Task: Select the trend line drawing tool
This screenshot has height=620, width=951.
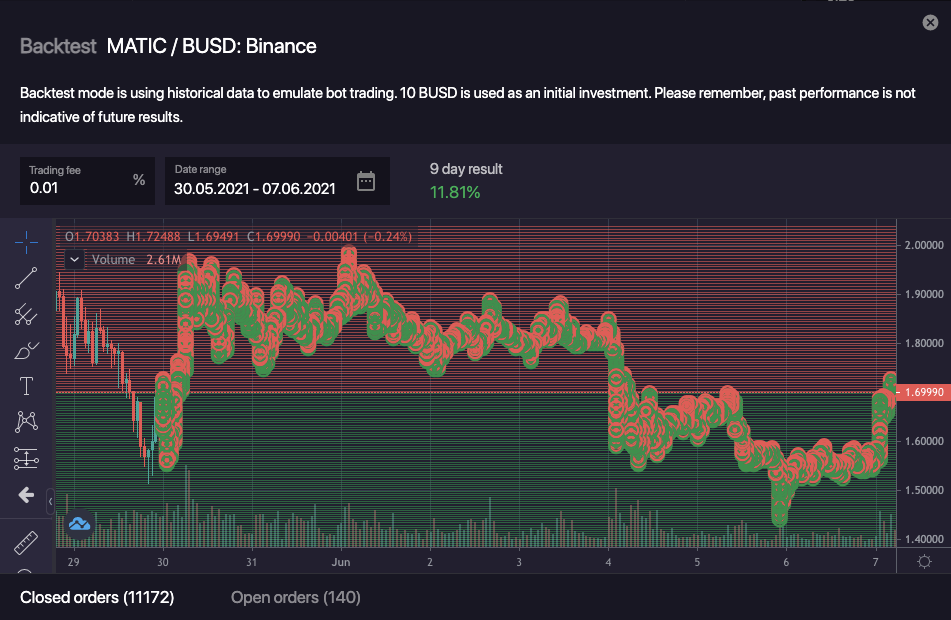Action: click(27, 278)
